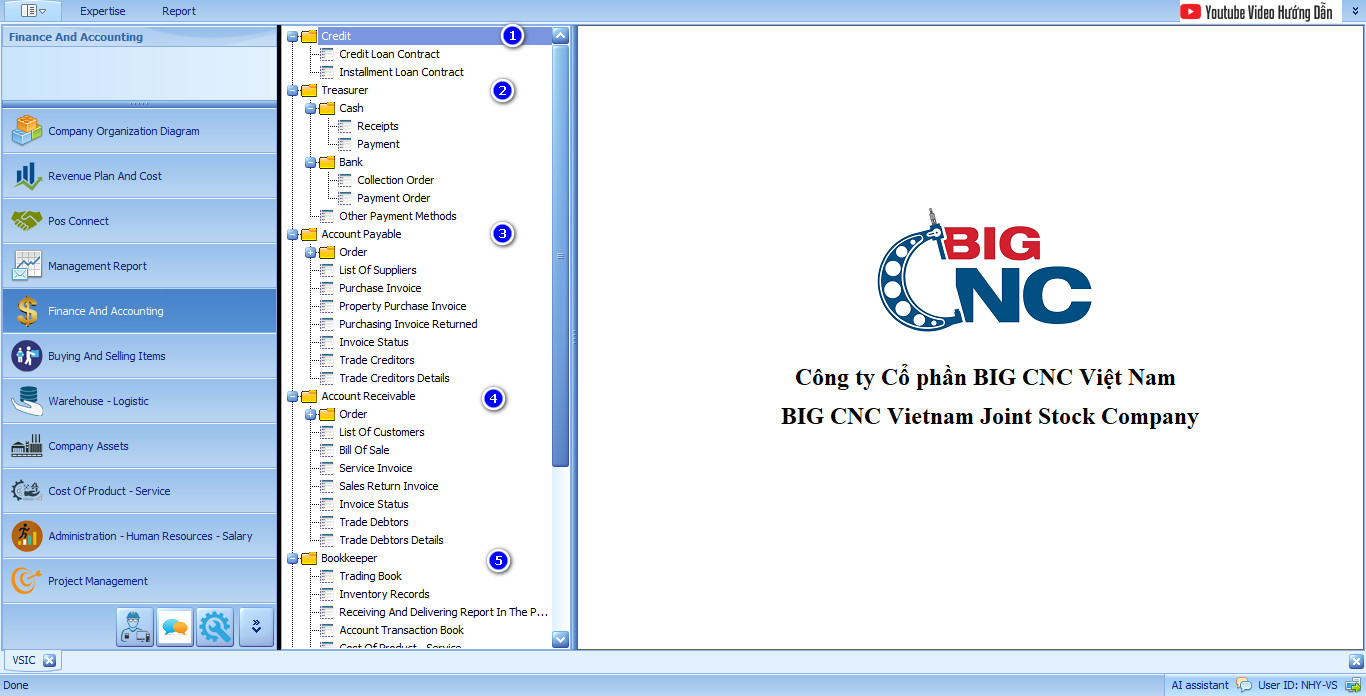
Task: Select the Pos Connect handshake icon
Action: pos(27,221)
